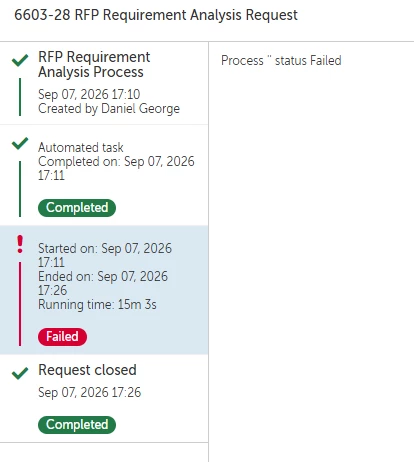Click green timeline line under Automated task
The image size is (414, 462).
click(x=20, y=189)
